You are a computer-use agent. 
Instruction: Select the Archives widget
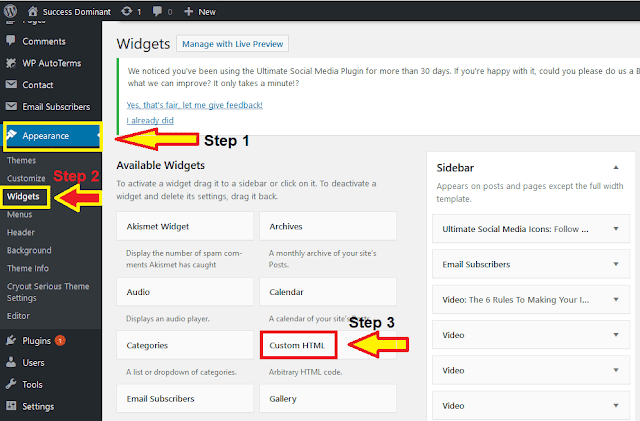click(328, 226)
